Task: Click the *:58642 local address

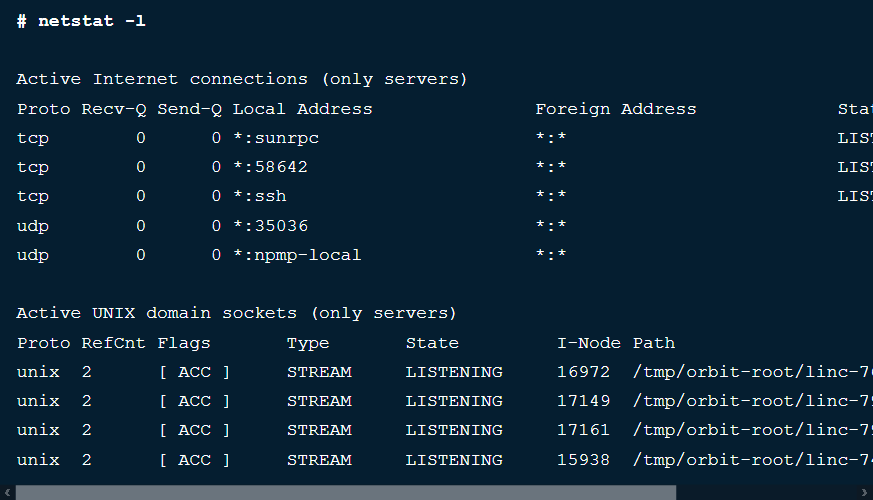Action: point(270,167)
